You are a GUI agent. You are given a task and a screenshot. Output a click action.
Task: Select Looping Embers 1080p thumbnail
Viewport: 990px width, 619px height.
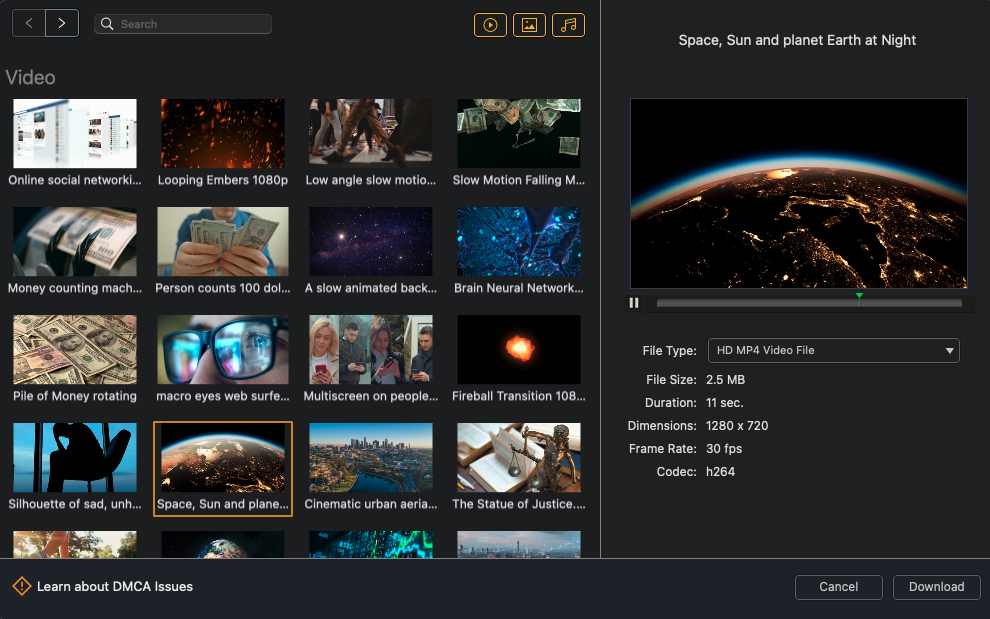(222, 133)
